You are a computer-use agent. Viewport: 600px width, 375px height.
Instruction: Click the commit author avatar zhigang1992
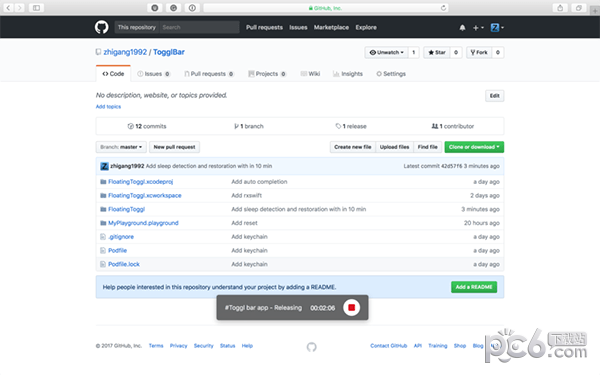click(104, 166)
